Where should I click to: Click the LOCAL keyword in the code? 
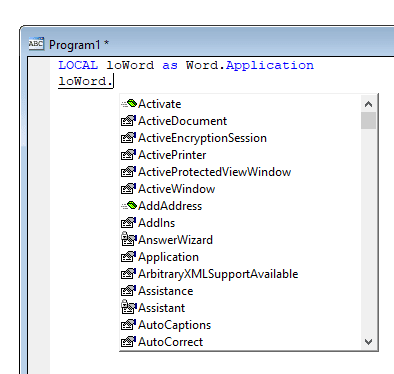tap(78, 65)
